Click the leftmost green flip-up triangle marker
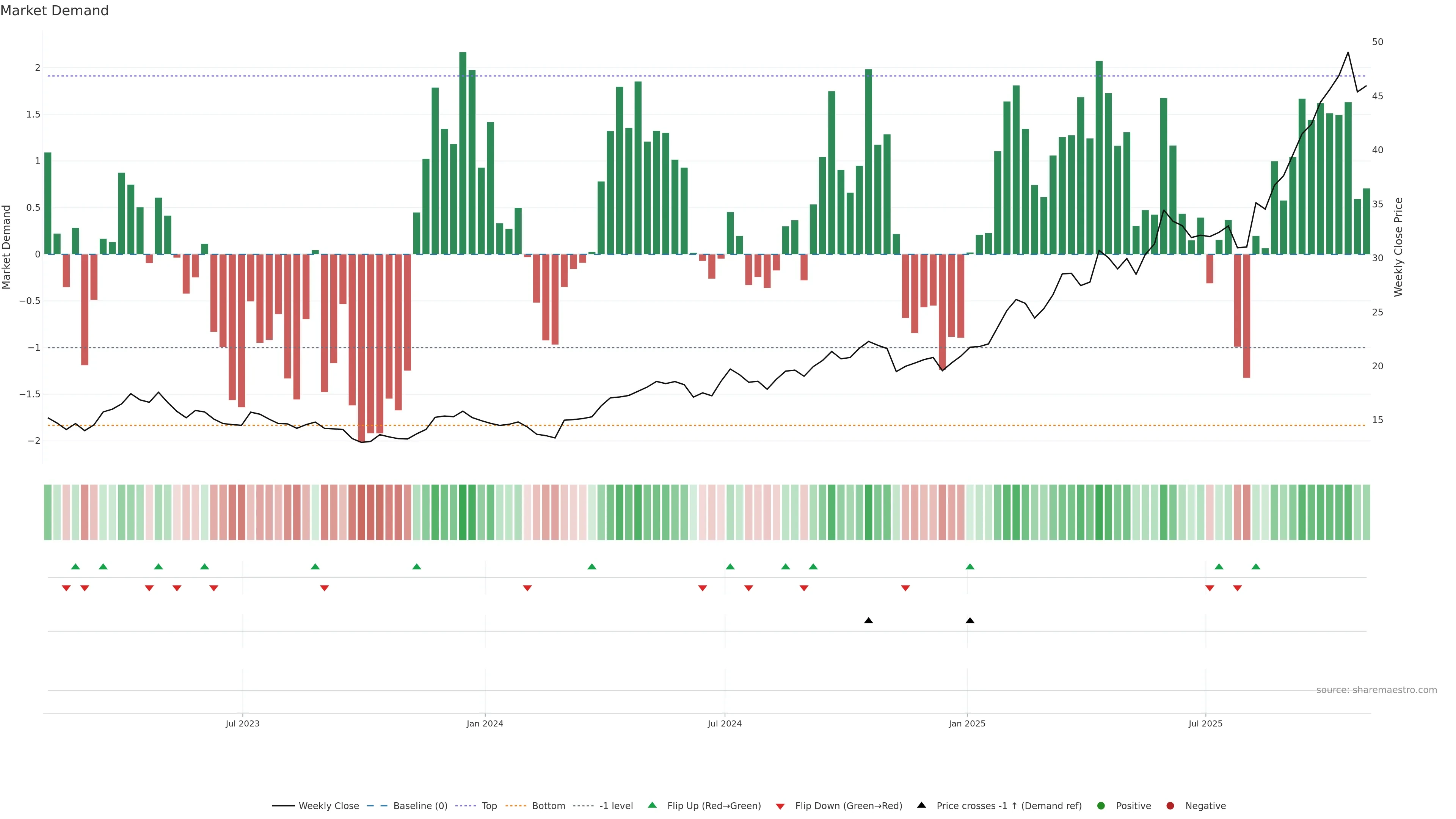The image size is (1456, 819). pos(76,566)
